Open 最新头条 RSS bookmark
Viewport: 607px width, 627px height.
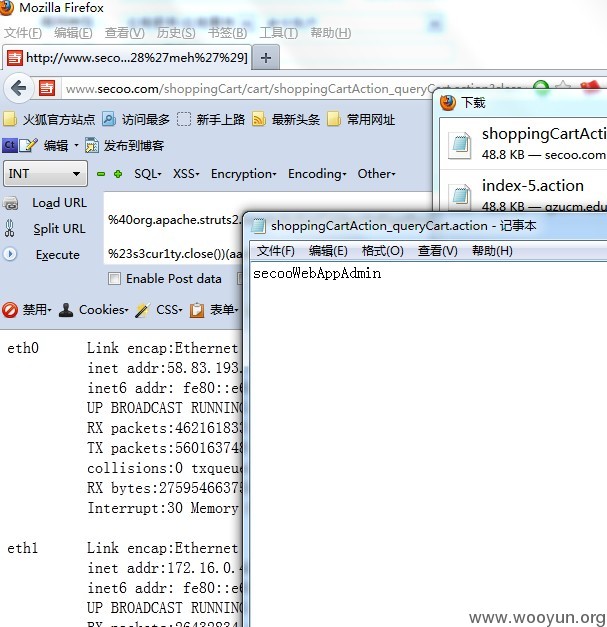pos(286,119)
